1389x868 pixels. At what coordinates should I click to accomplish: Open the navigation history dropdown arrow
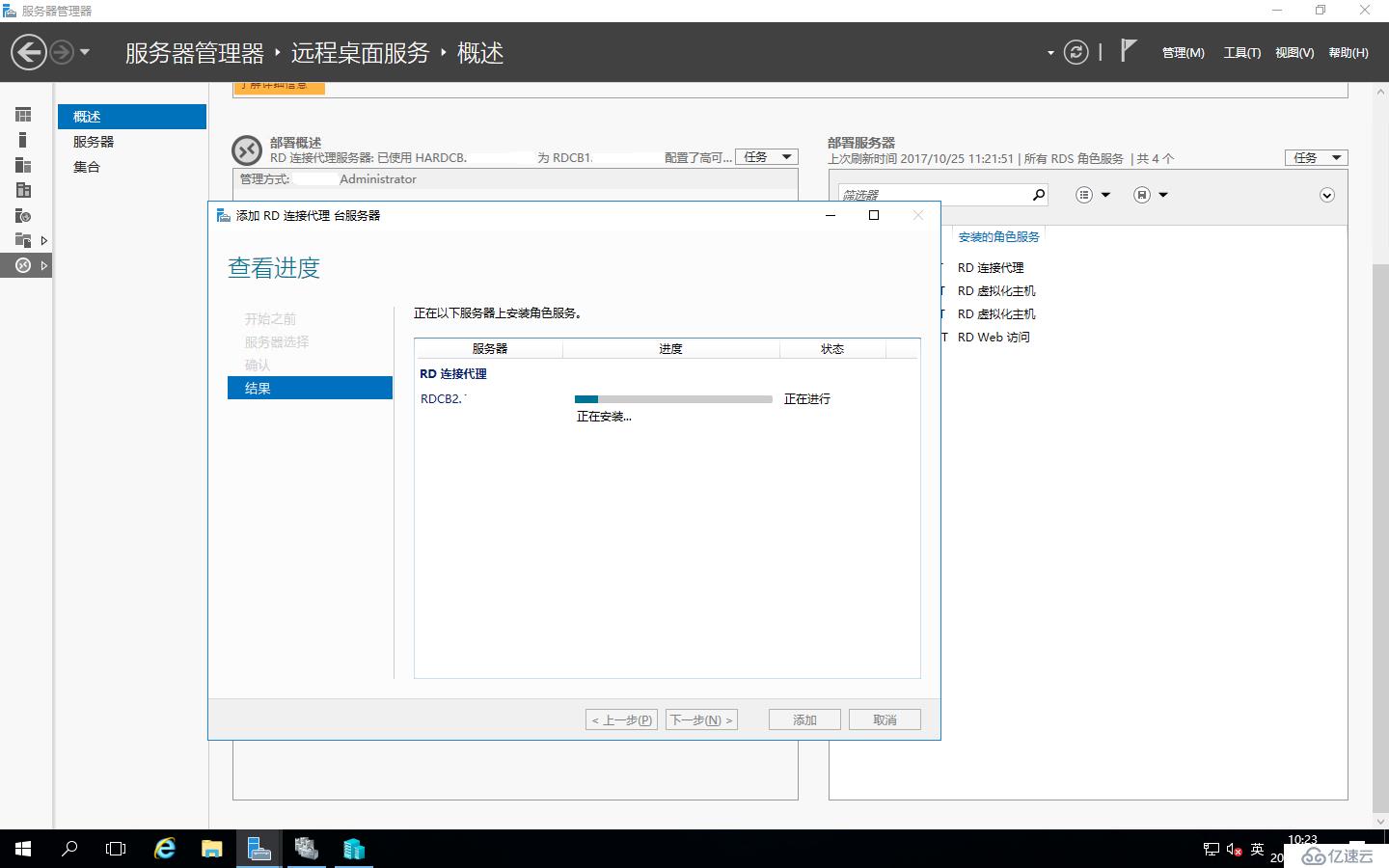click(x=85, y=52)
